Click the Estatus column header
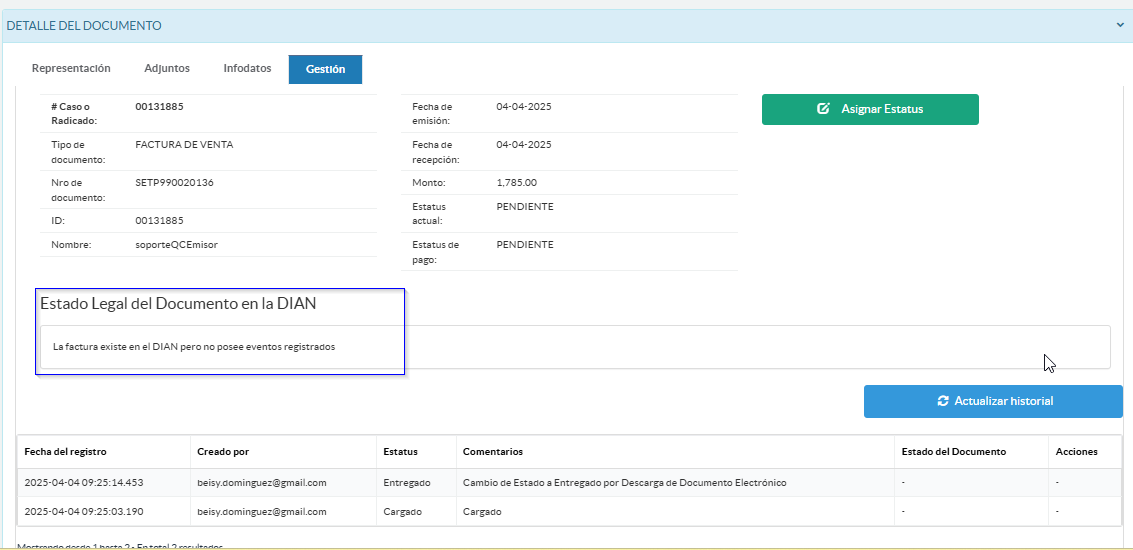1133x550 pixels. (400, 452)
